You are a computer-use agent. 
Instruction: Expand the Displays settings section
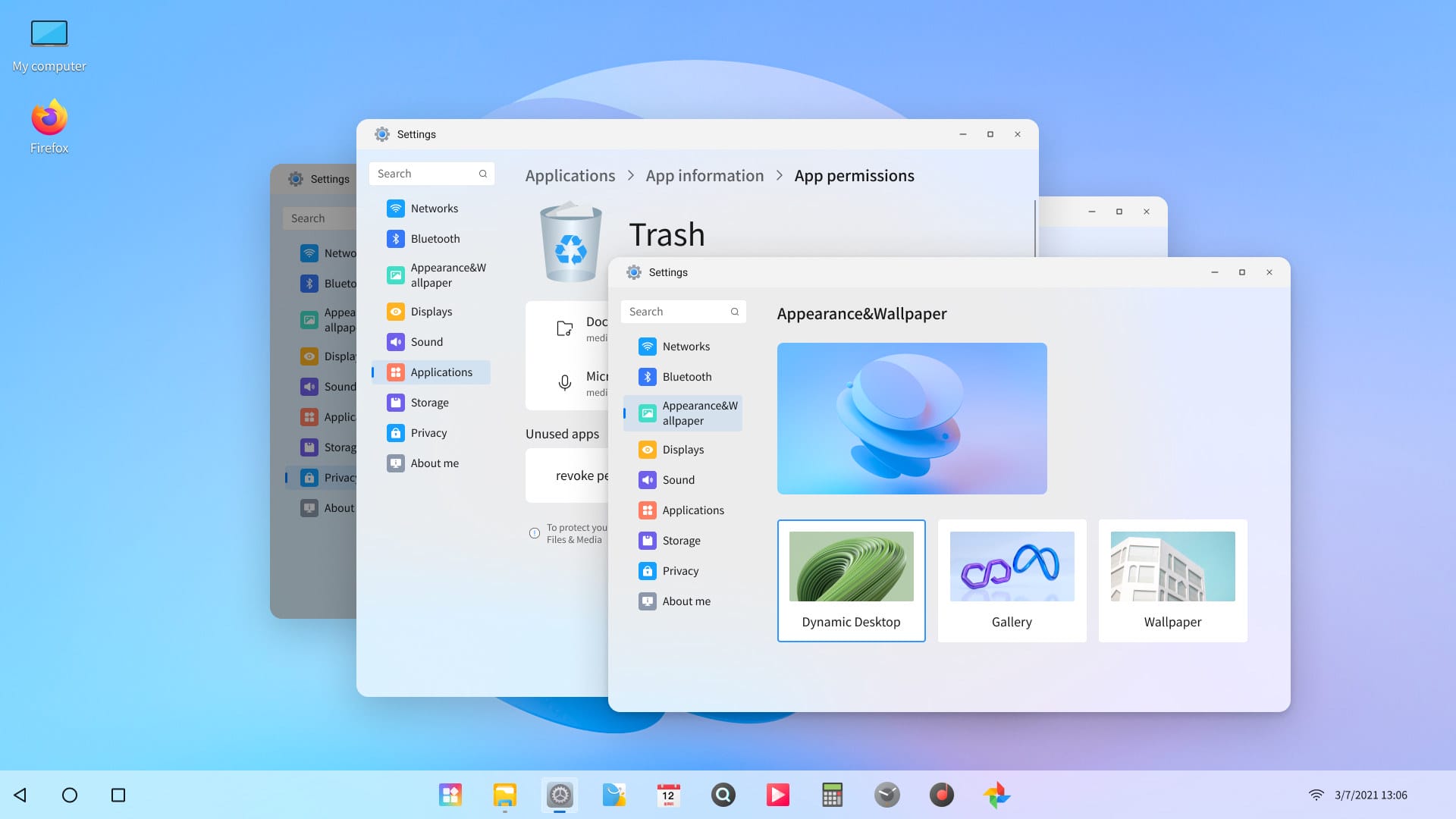click(683, 449)
